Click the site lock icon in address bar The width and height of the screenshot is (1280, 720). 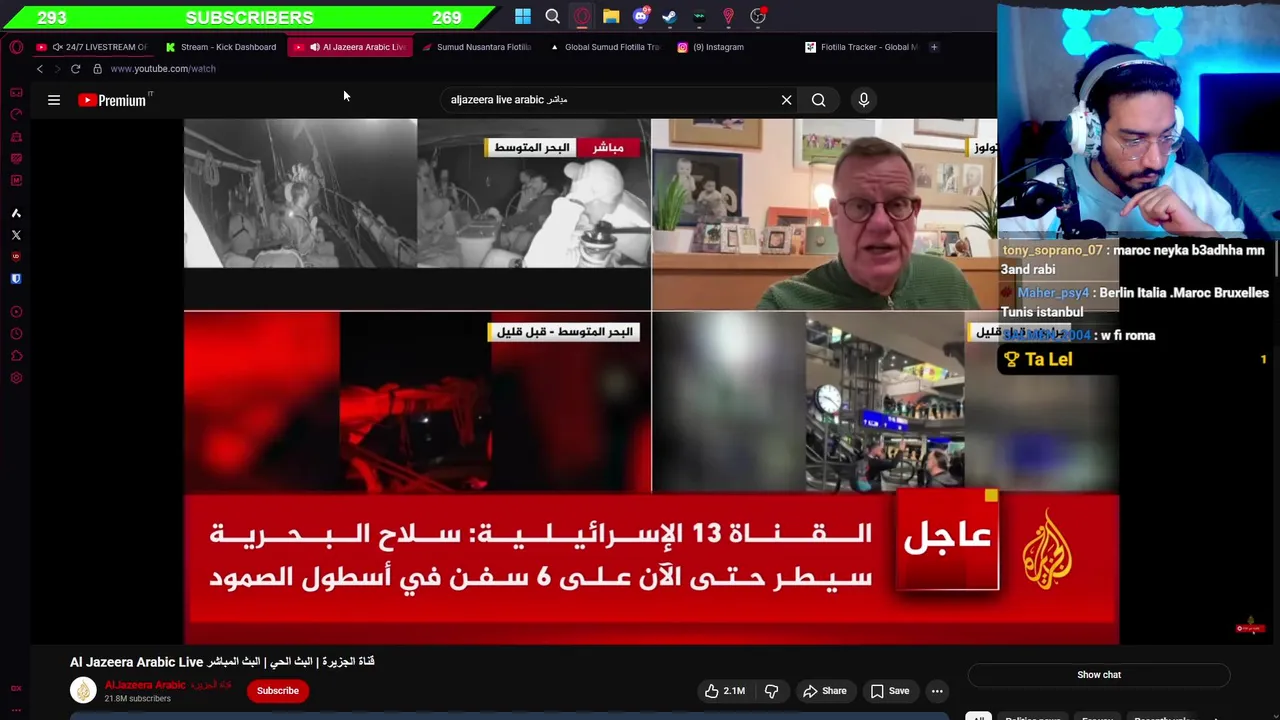[x=97, y=69]
